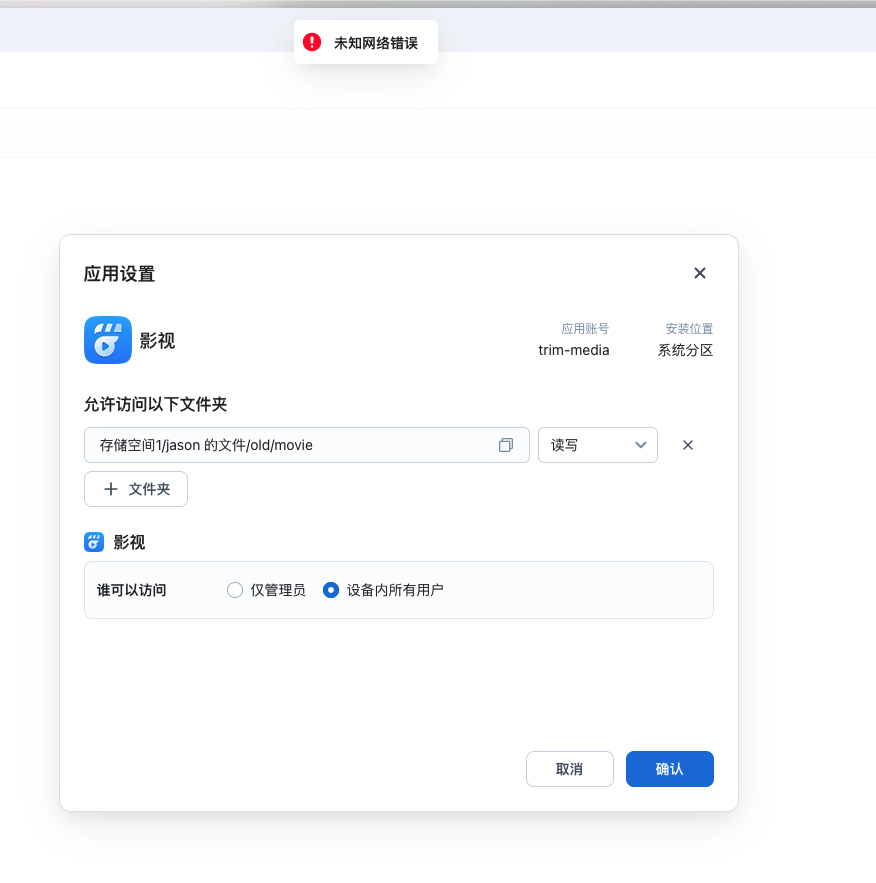Click the small 影视 icon above the access settings
Viewport: 876px width, 883px height.
(93, 541)
